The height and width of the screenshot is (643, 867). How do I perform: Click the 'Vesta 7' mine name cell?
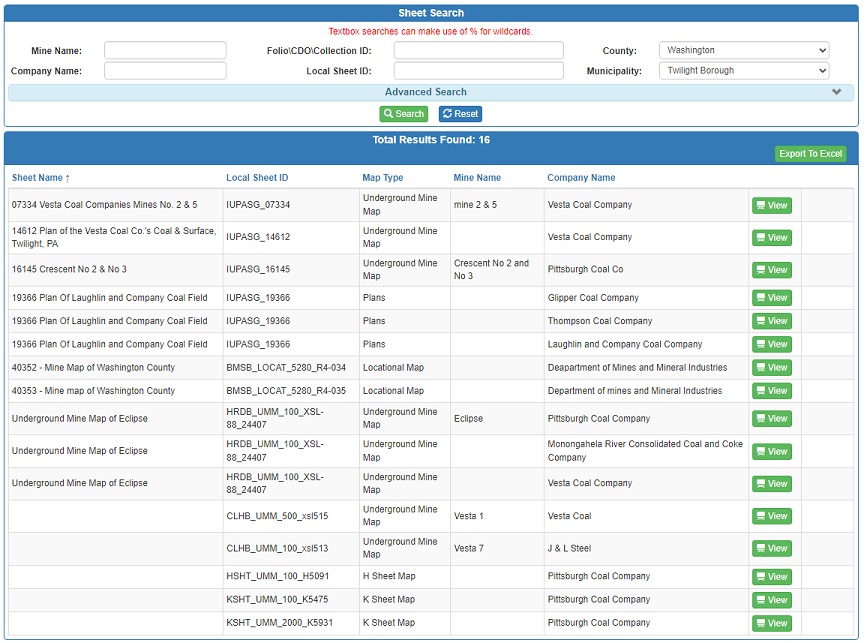[x=468, y=548]
